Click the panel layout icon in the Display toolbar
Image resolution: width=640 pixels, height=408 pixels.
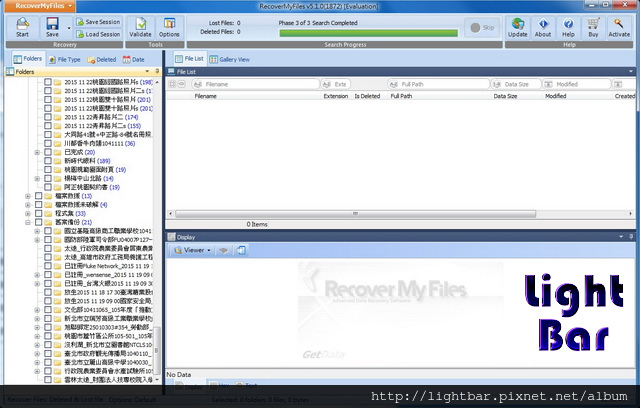(x=241, y=250)
